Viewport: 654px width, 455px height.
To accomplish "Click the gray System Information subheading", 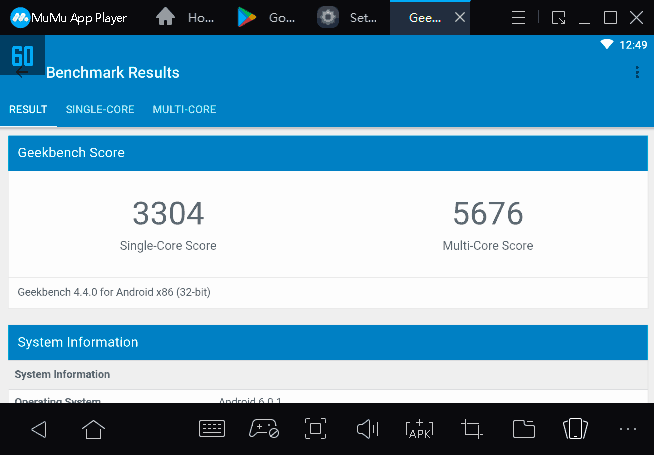I will click(x=63, y=375).
